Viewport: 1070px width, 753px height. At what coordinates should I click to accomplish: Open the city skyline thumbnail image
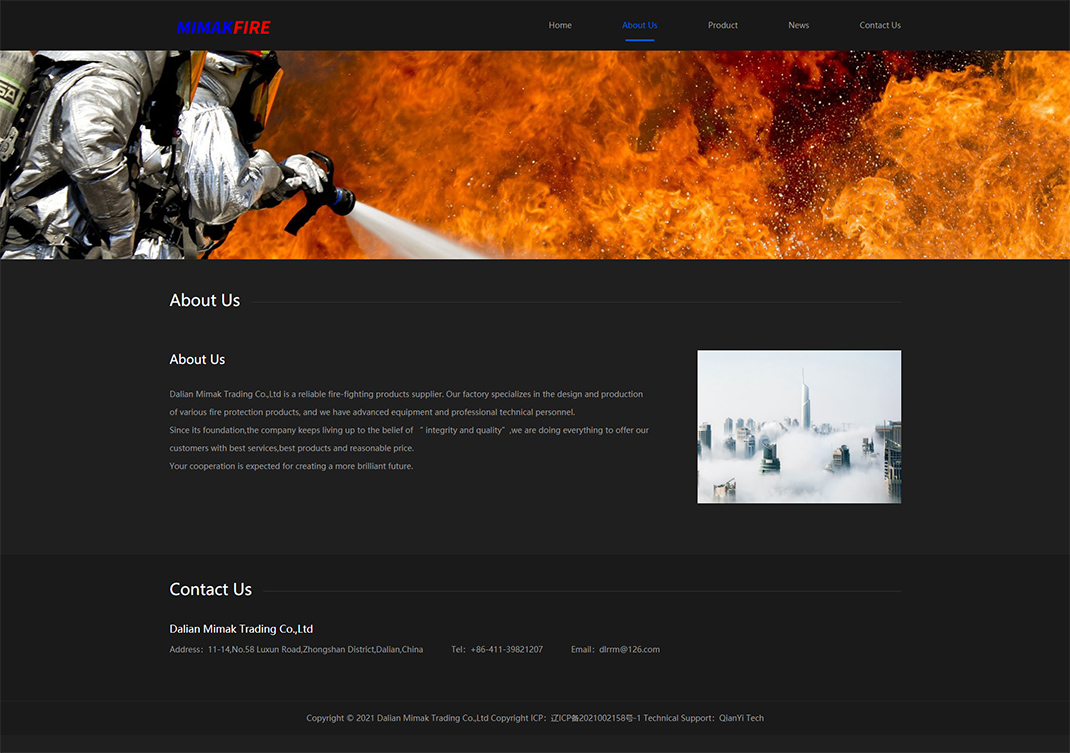(798, 426)
